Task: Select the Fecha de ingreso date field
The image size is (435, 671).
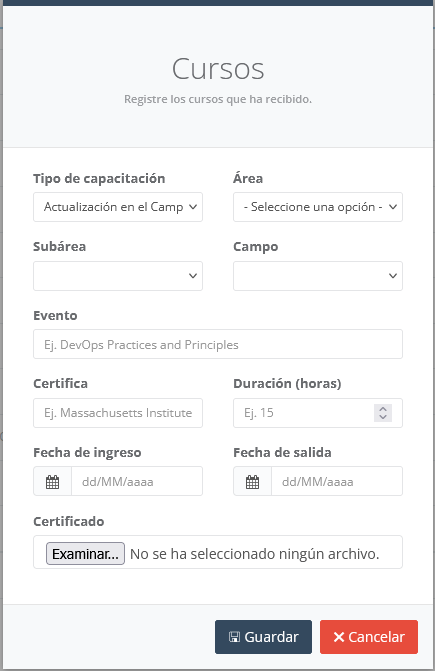Action: tap(137, 481)
